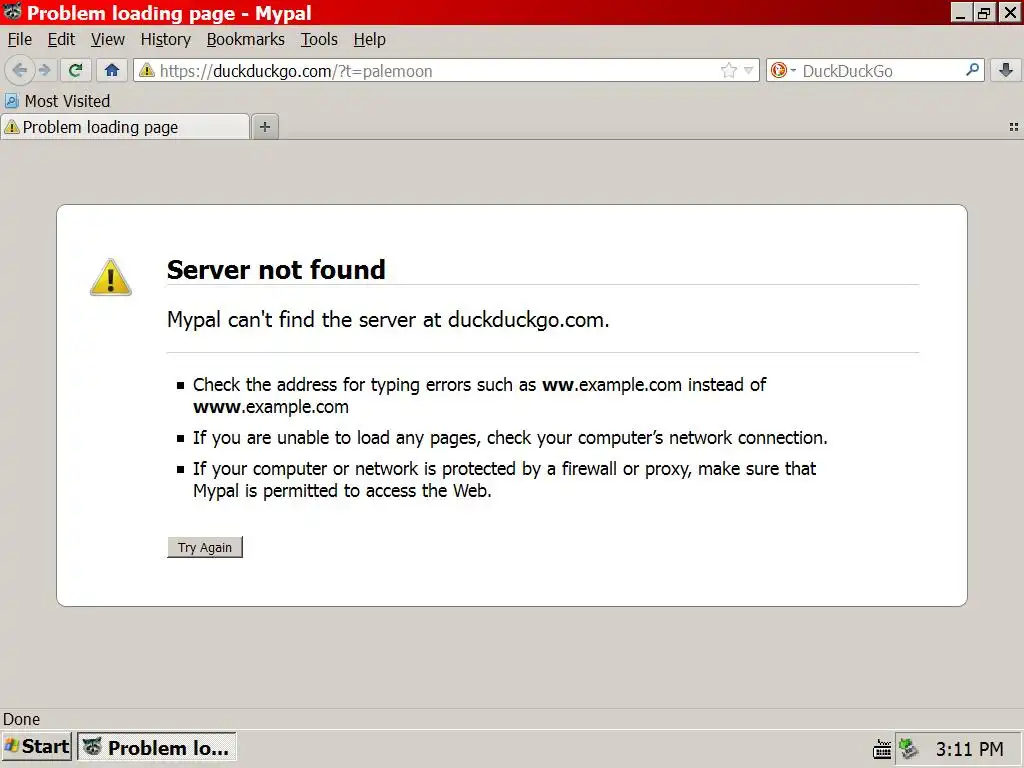Select the Problem lo... taskbar button

point(157,746)
